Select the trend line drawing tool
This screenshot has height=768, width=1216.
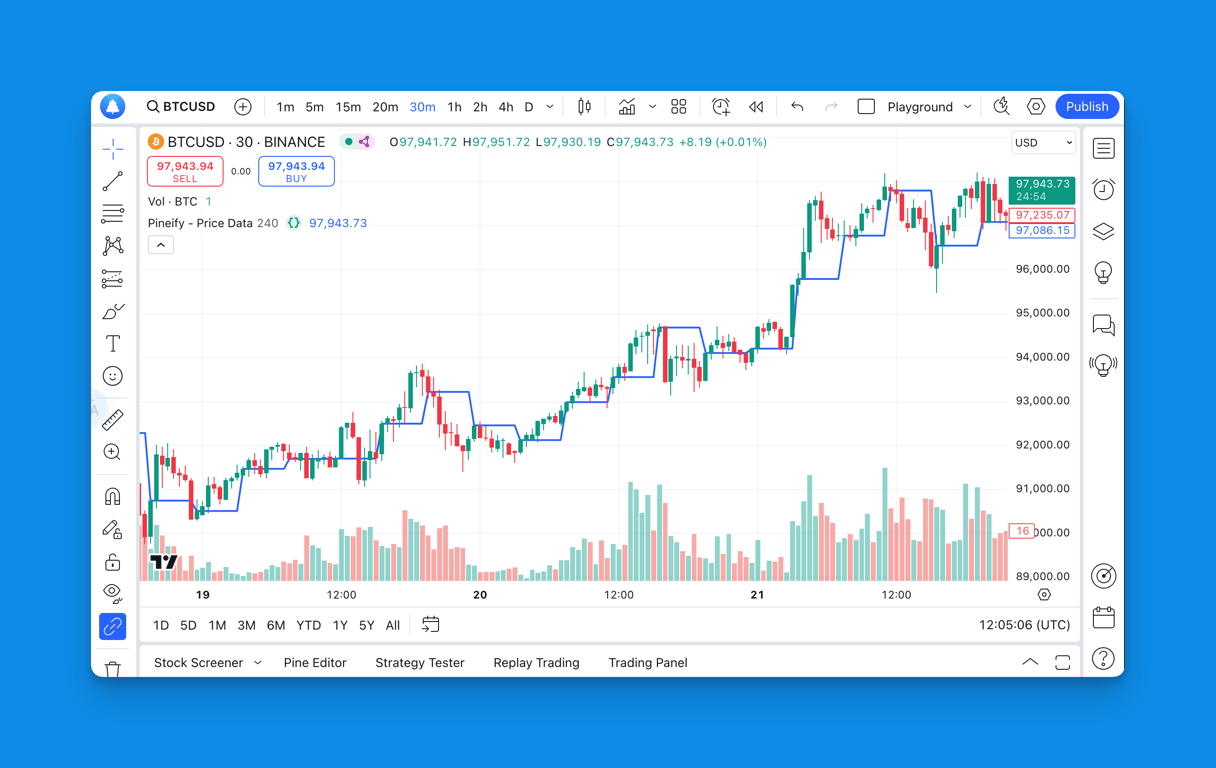click(x=113, y=181)
